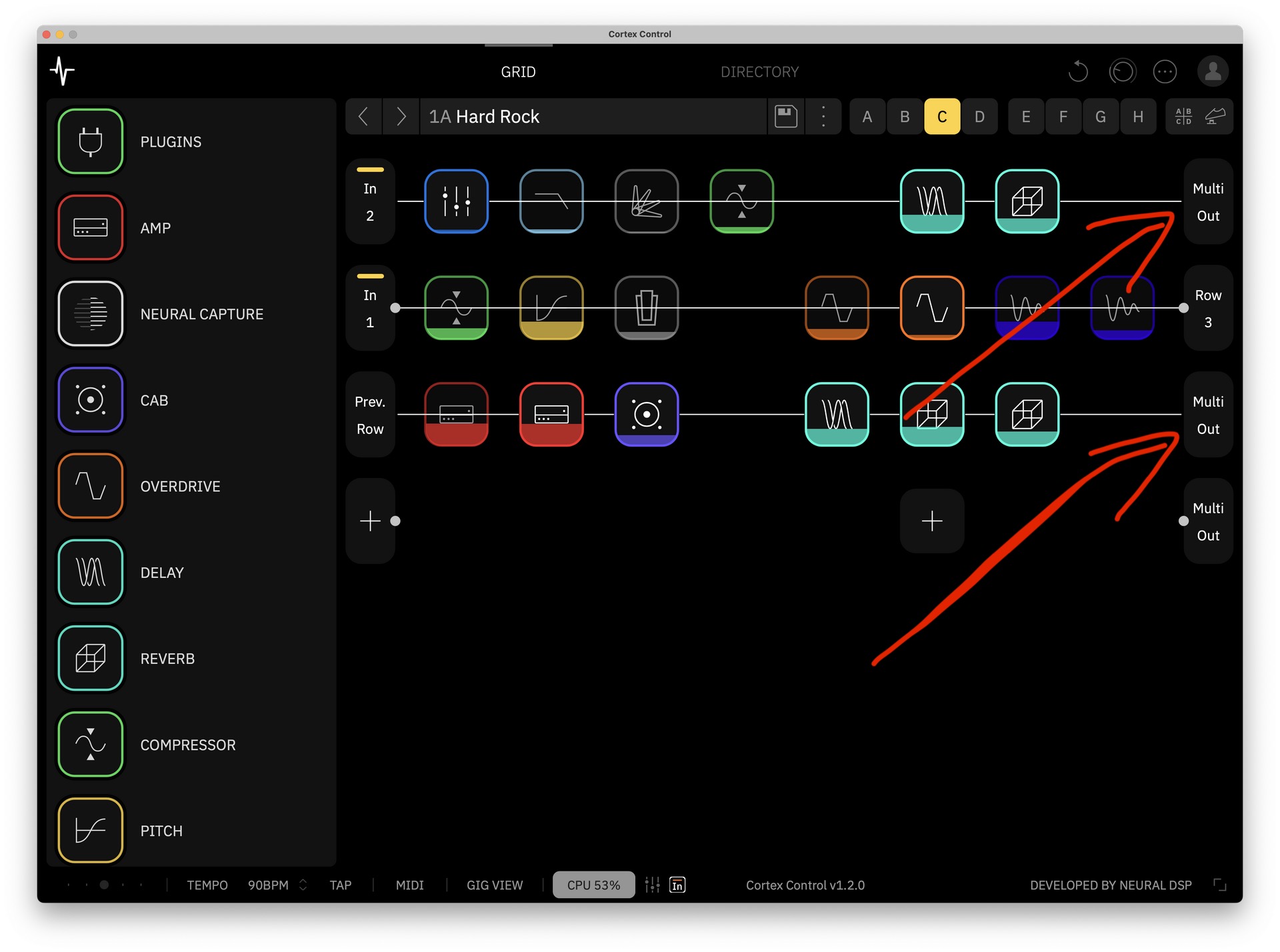Select the Delay category icon
The width and height of the screenshot is (1280, 952).
click(x=91, y=572)
